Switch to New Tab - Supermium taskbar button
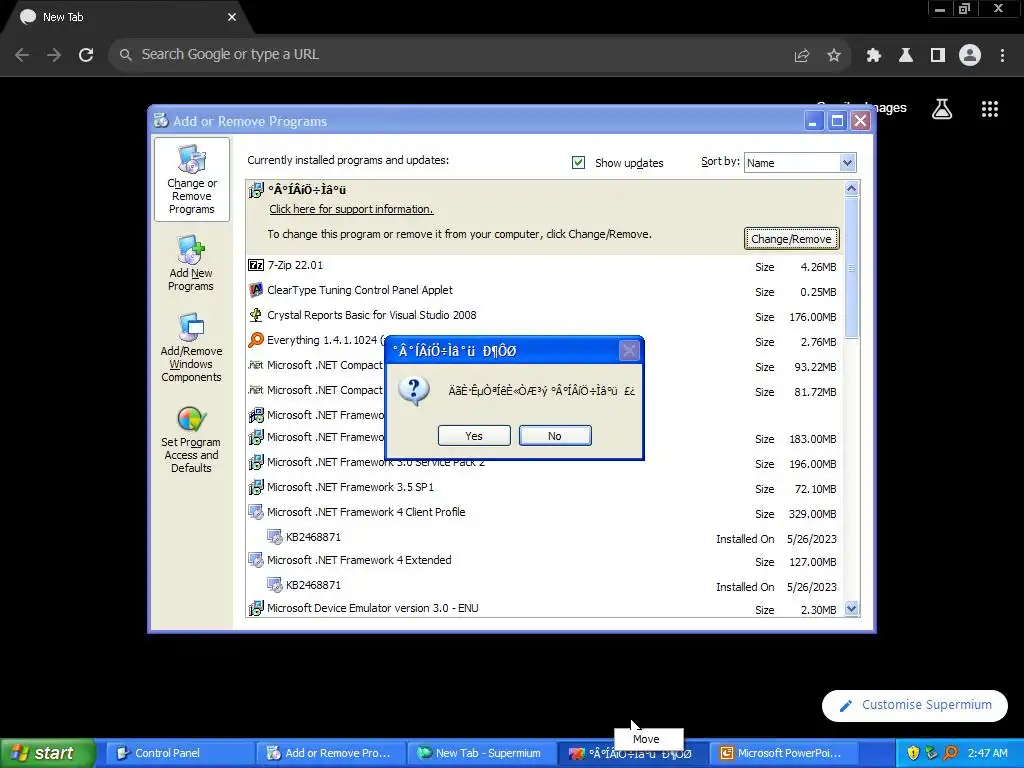Screen dimensions: 1024x768 [x=482, y=753]
